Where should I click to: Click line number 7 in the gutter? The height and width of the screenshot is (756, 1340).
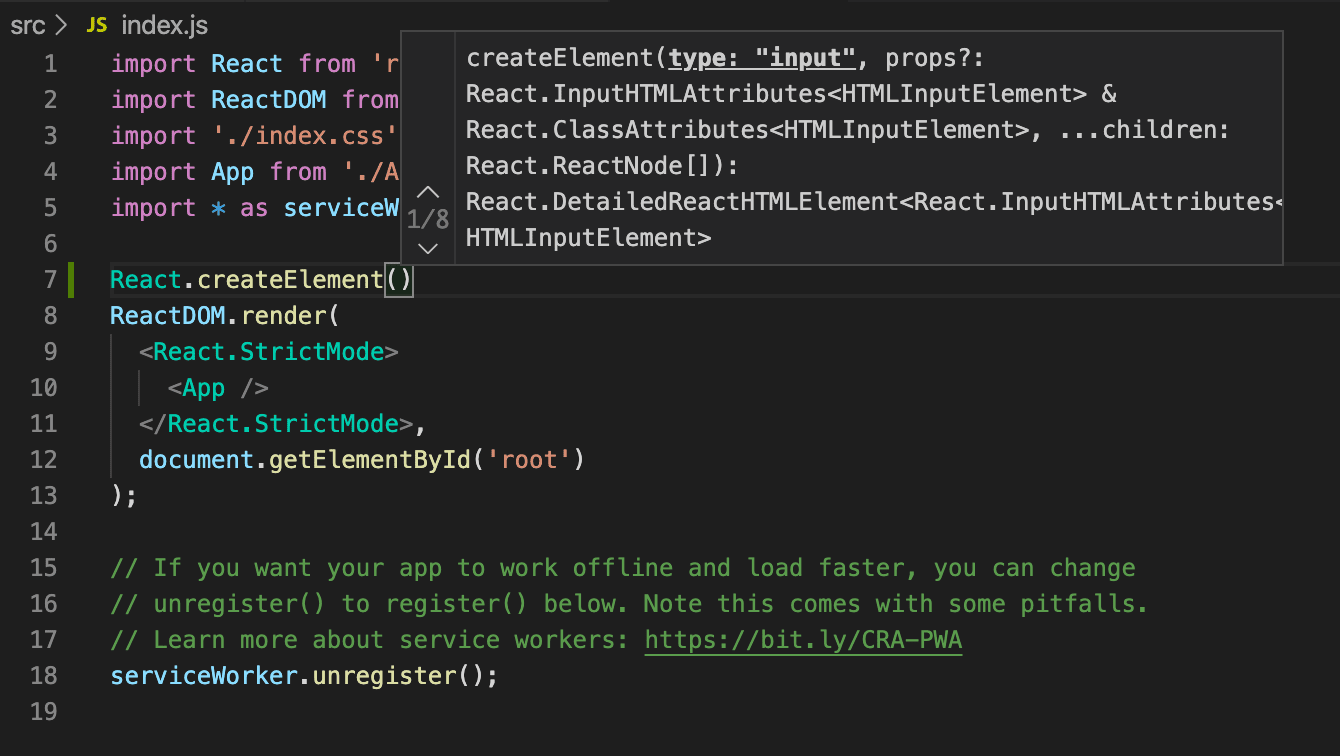pyautogui.click(x=50, y=280)
